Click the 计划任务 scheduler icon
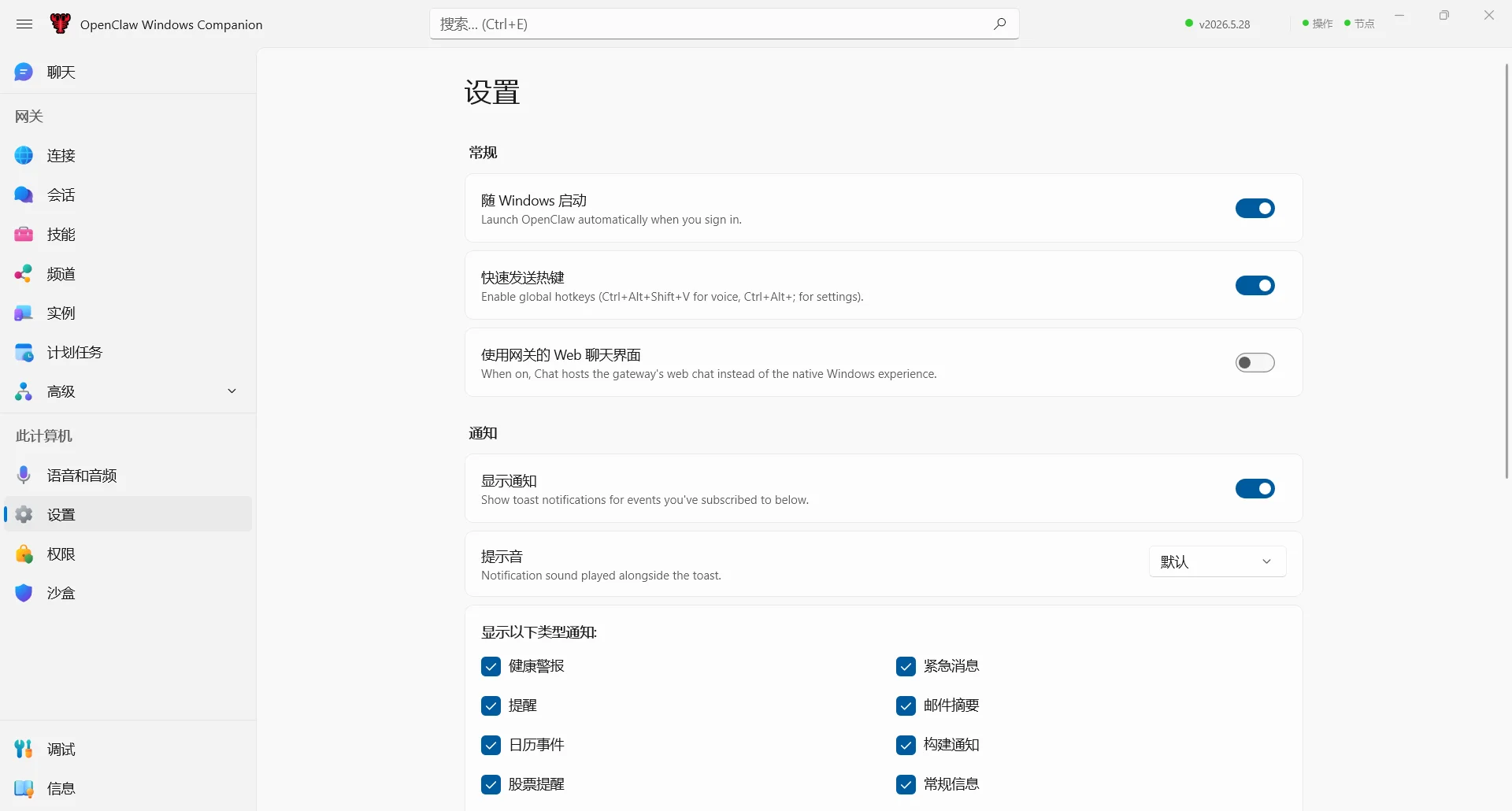1512x811 pixels. pyautogui.click(x=24, y=353)
